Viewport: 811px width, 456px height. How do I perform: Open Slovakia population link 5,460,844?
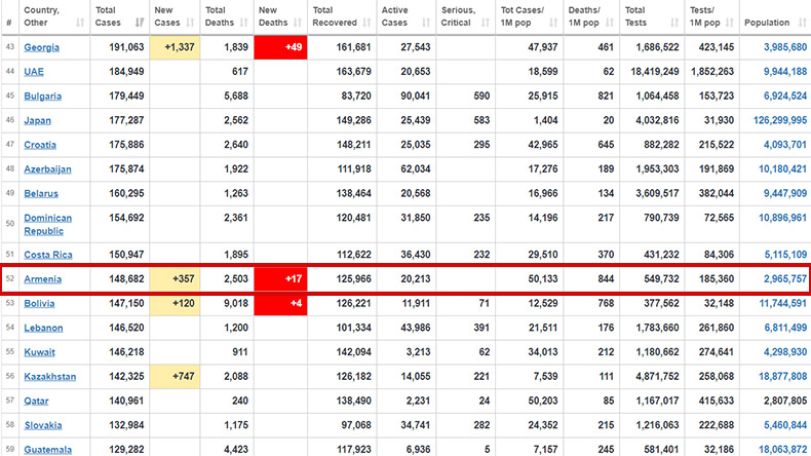[785, 425]
